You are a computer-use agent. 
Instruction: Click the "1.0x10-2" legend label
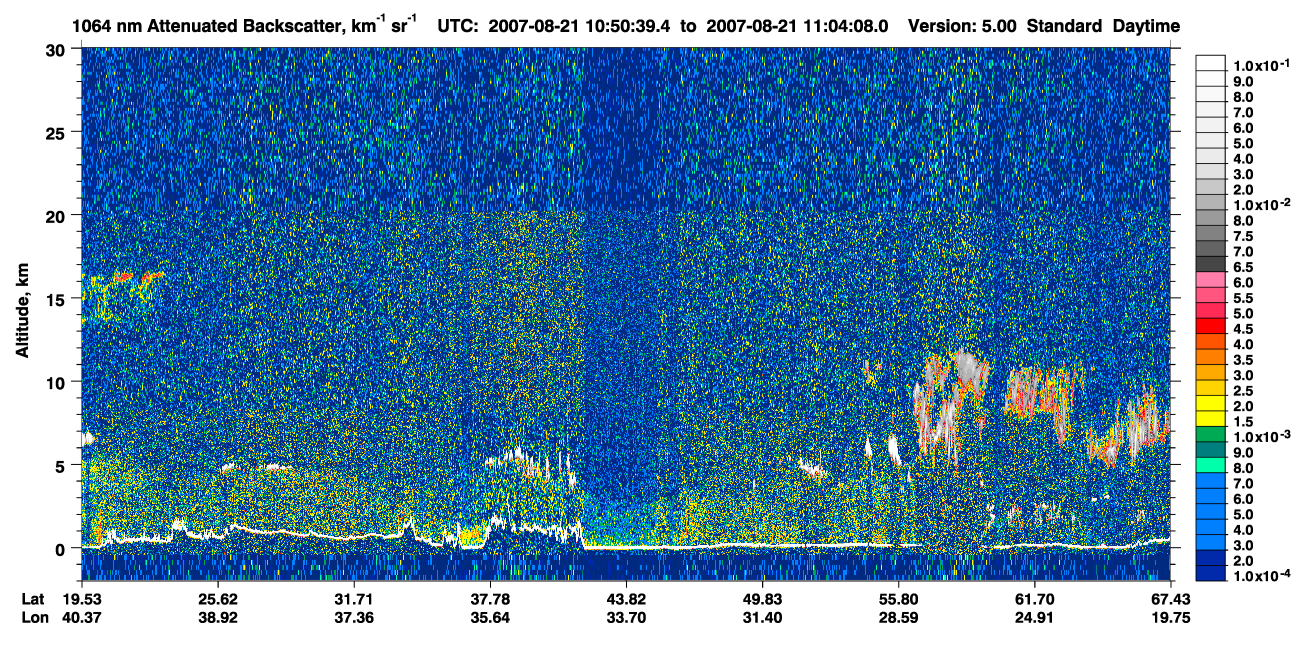pyautogui.click(x=1262, y=203)
